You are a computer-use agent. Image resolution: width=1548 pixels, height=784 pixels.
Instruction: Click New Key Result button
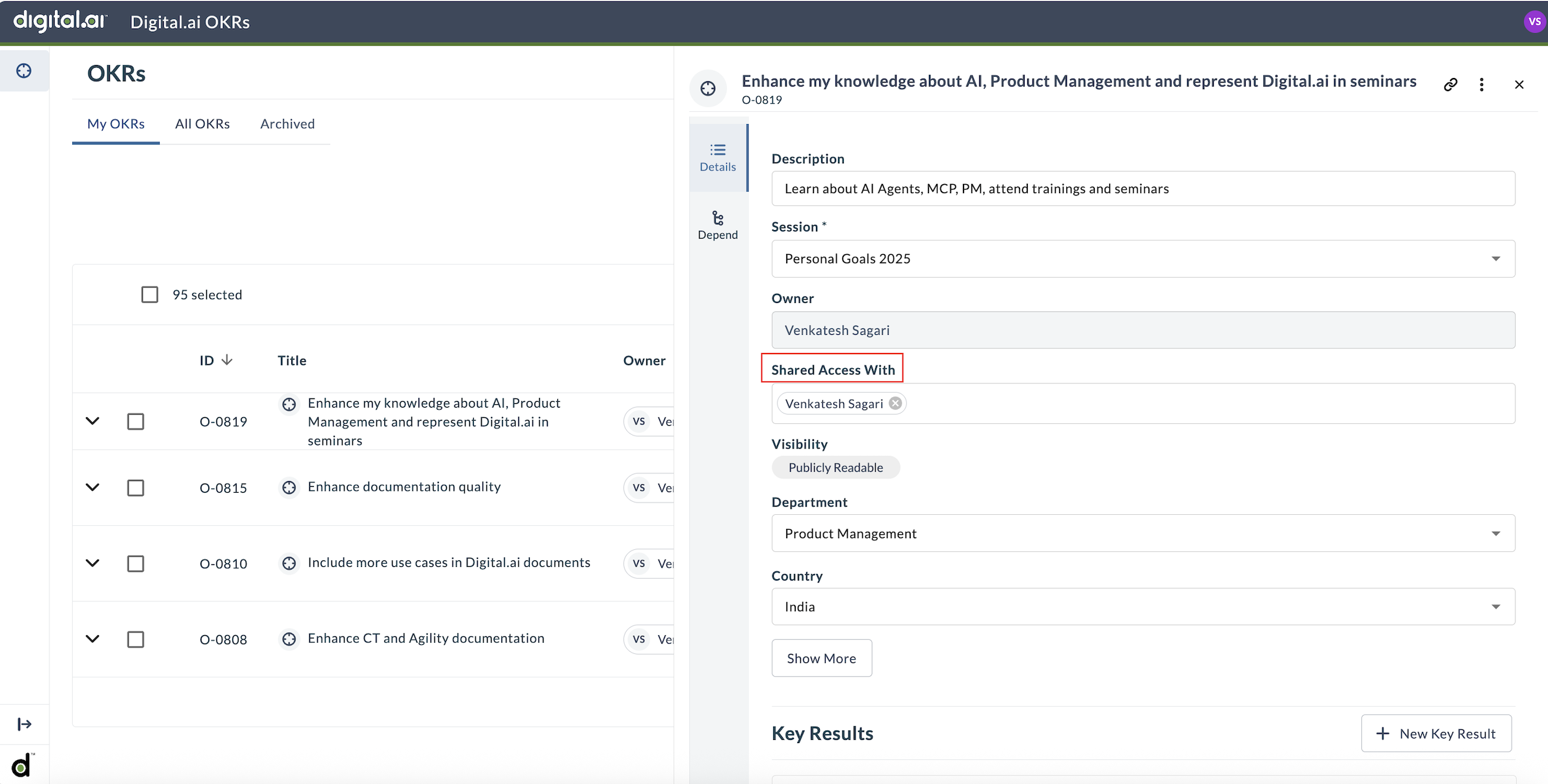point(1436,733)
